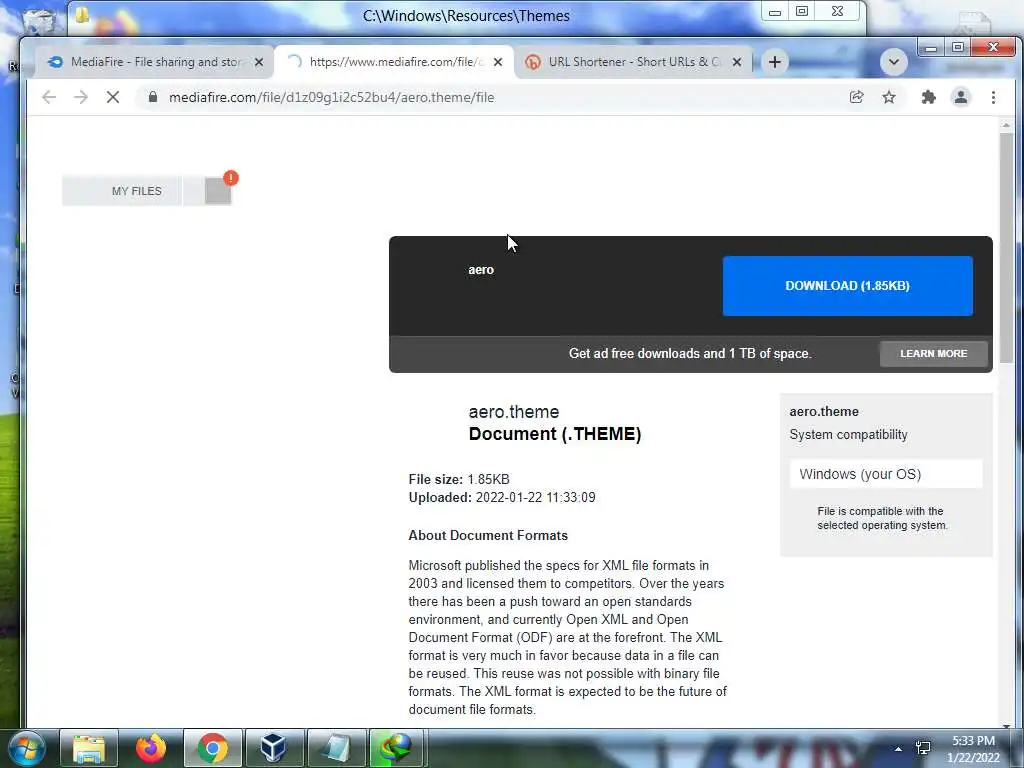Switch to MediaFire File sharing tab

153,62
